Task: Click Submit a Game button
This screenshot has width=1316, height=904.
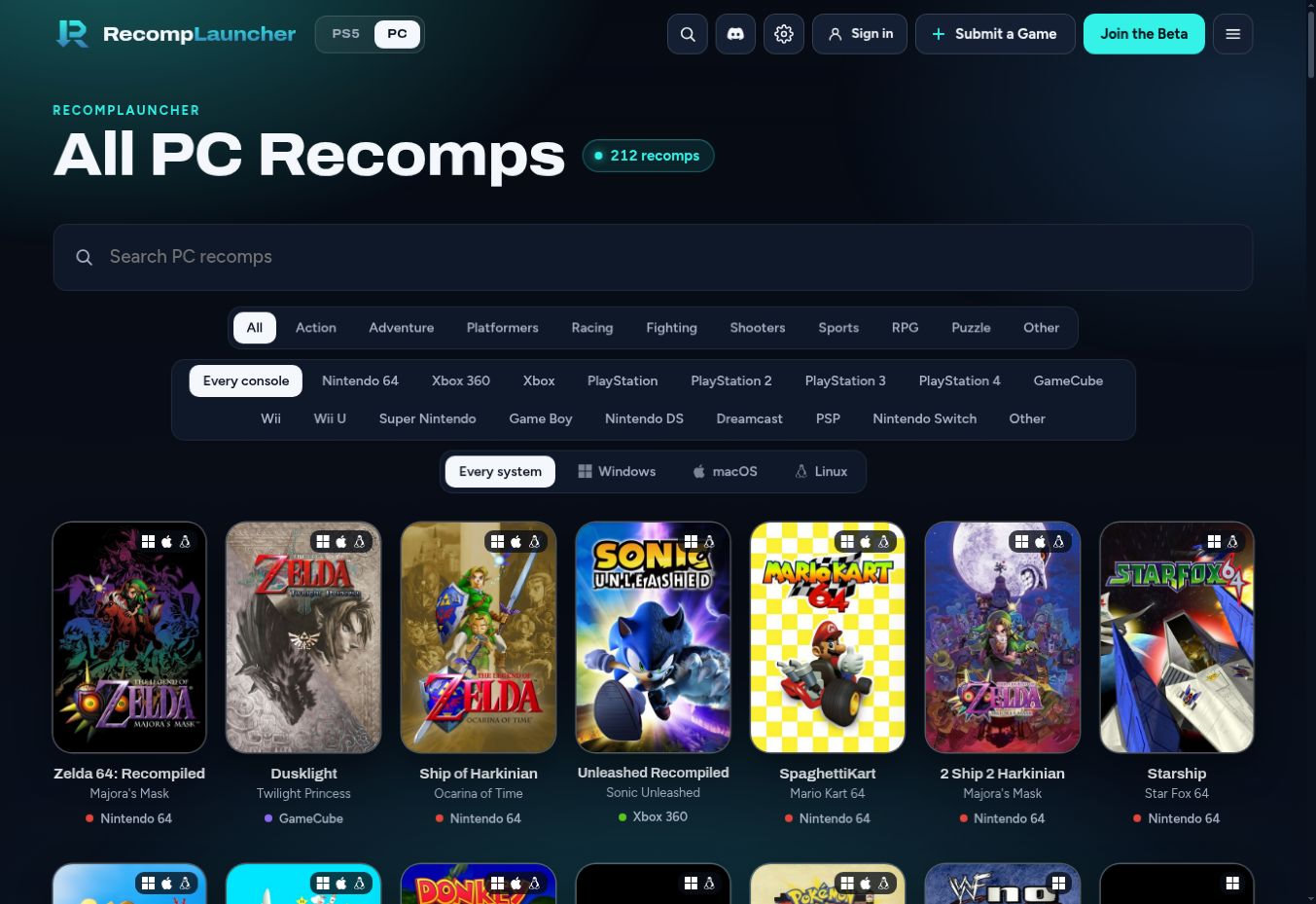Action: [x=995, y=34]
